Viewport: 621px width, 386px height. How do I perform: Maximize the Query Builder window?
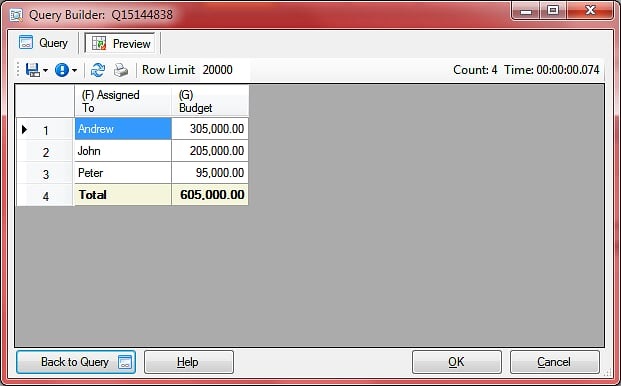[x=553, y=10]
